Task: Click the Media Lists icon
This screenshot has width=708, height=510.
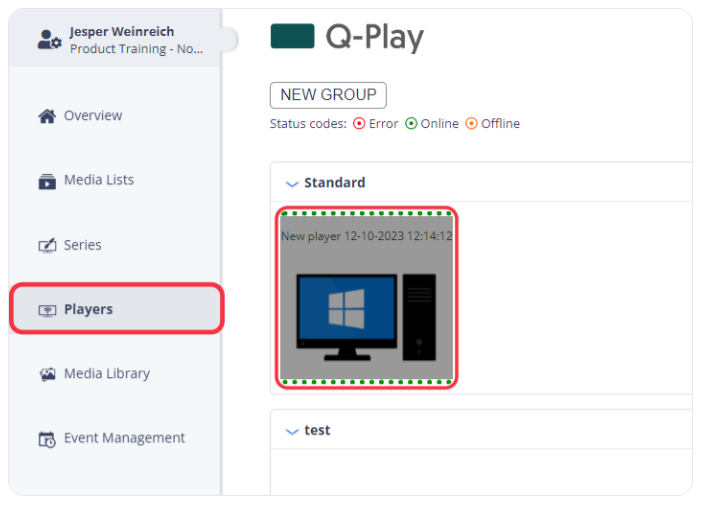Action: [47, 182]
